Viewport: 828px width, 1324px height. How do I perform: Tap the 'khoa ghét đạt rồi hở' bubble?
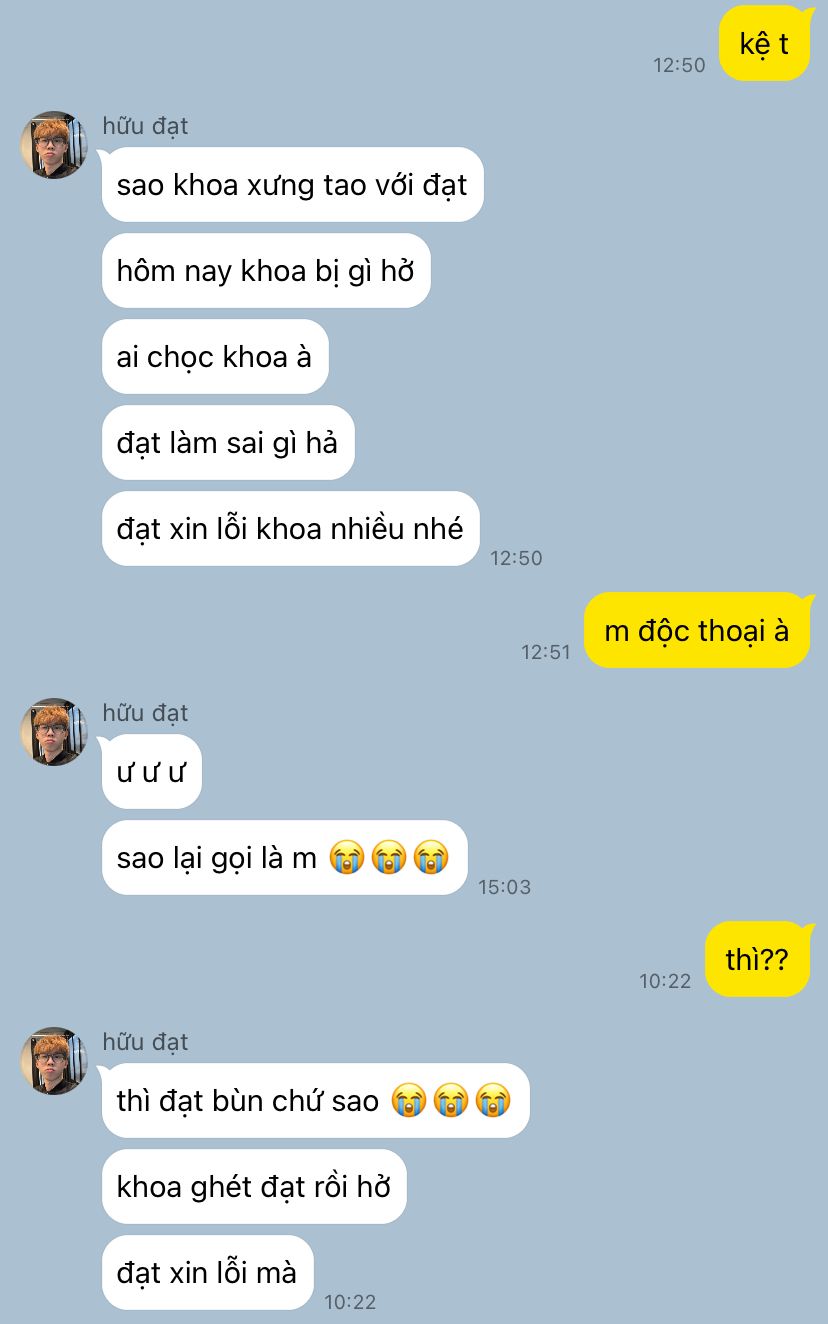(254, 1187)
